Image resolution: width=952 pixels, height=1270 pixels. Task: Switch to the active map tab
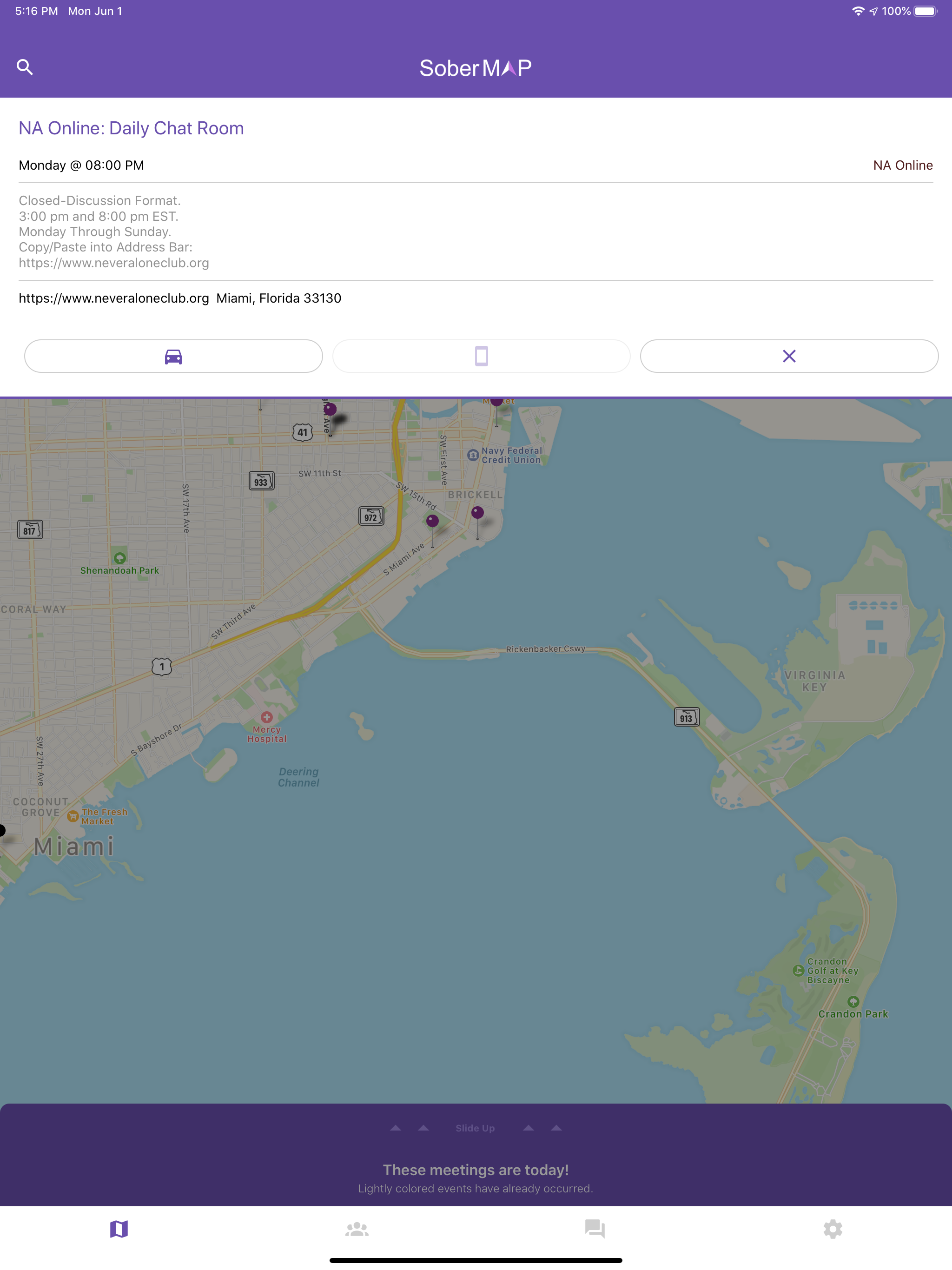[119, 1228]
